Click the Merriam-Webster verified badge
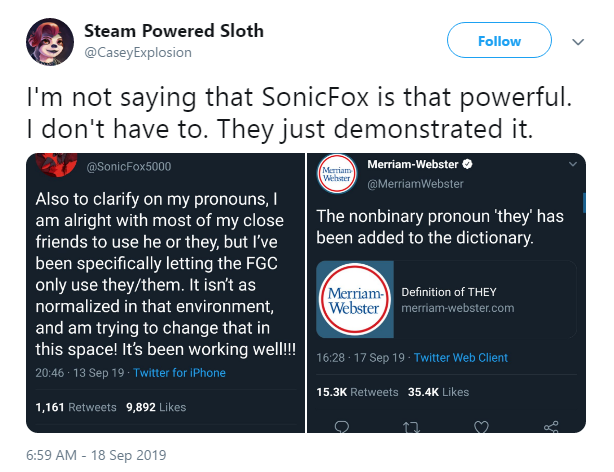This screenshot has height=472, width=614. click(467, 164)
